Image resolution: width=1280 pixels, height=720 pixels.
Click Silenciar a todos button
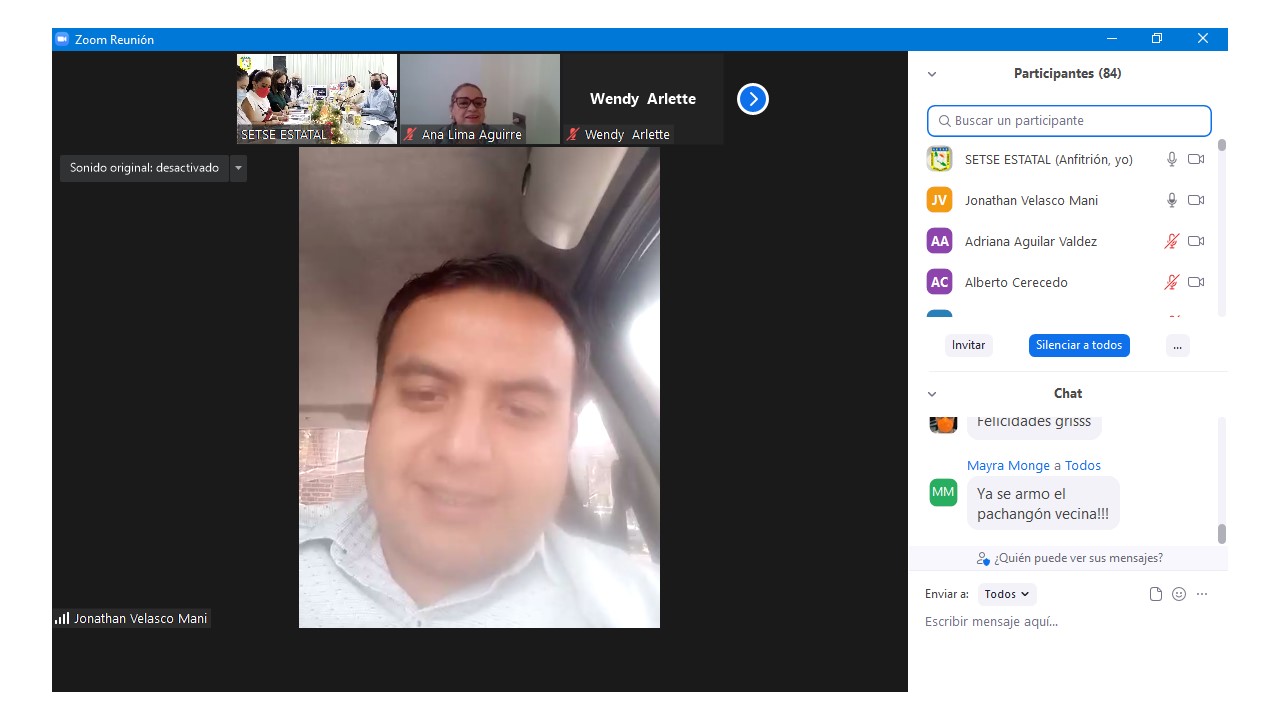coord(1079,345)
